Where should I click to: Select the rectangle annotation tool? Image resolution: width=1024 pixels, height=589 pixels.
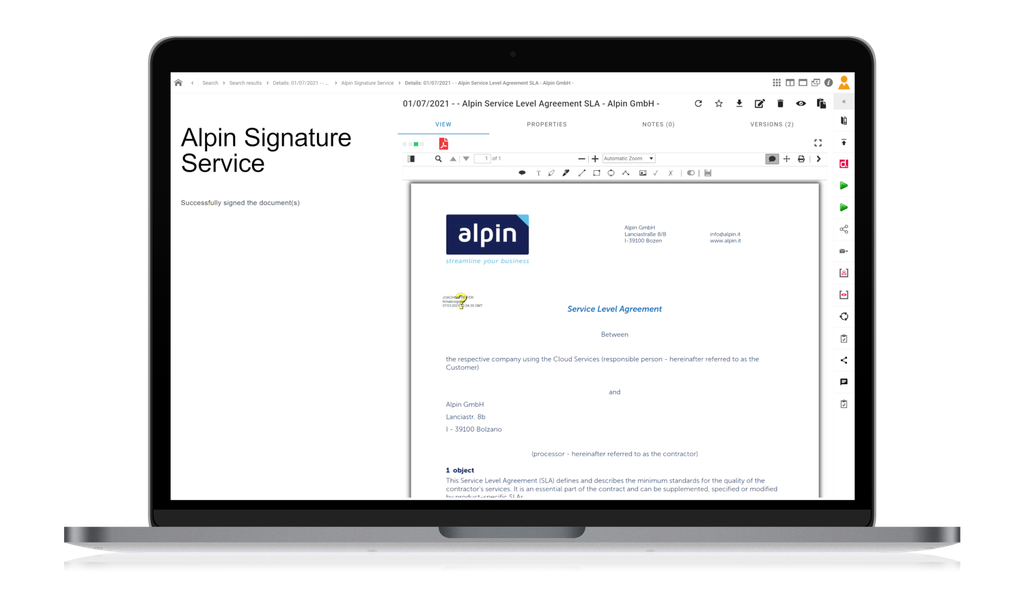click(596, 173)
